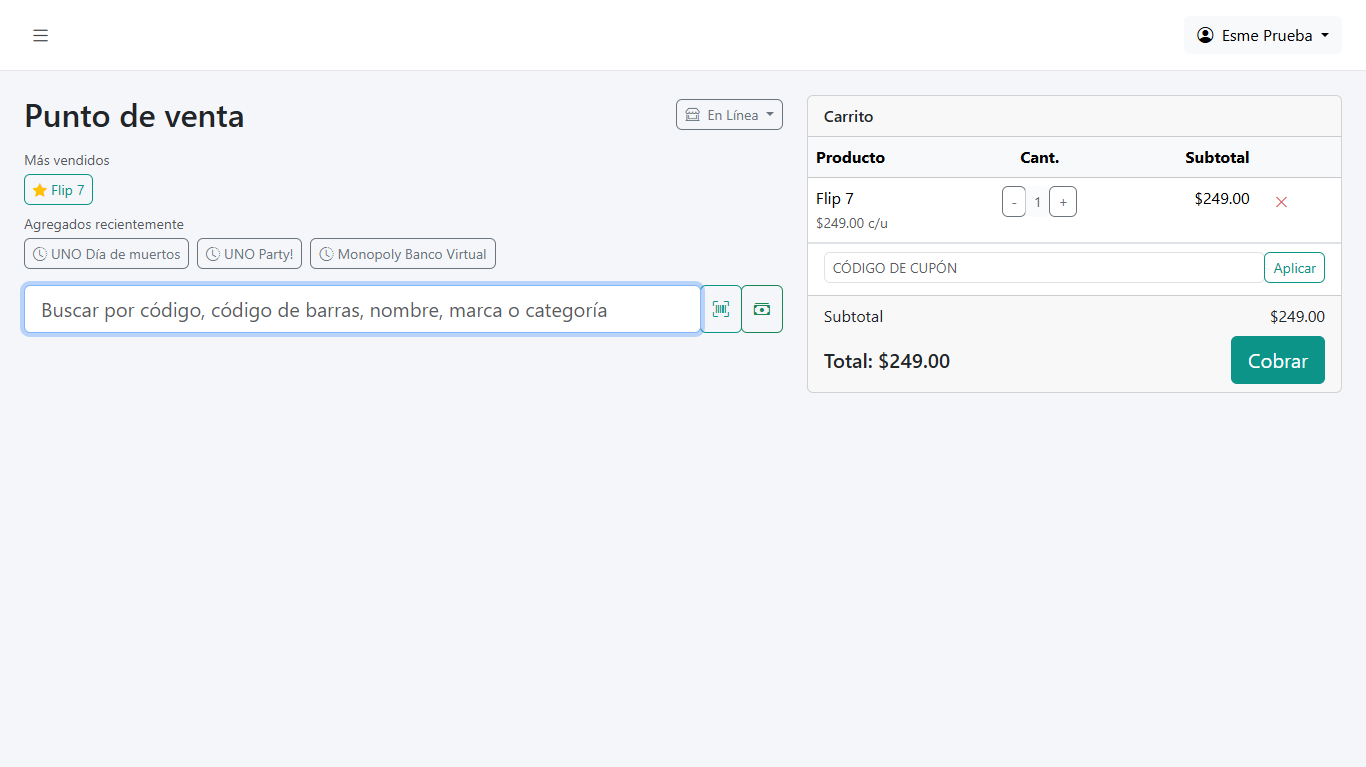The width and height of the screenshot is (1366, 767).
Task: Click clock icon on UNO Día de muertos
Action: point(40,254)
